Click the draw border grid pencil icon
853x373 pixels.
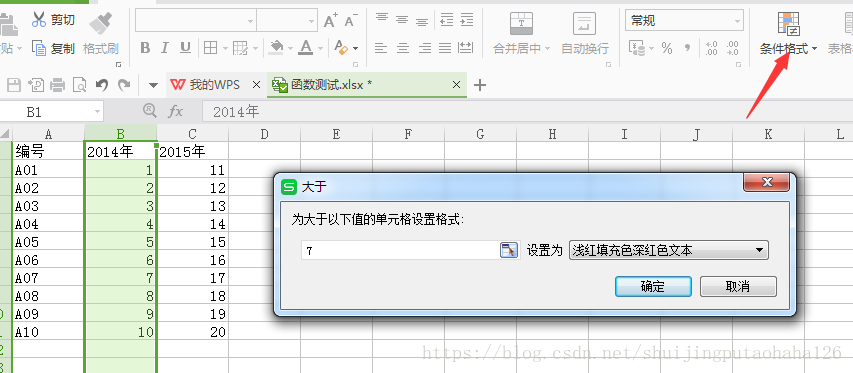(x=240, y=48)
